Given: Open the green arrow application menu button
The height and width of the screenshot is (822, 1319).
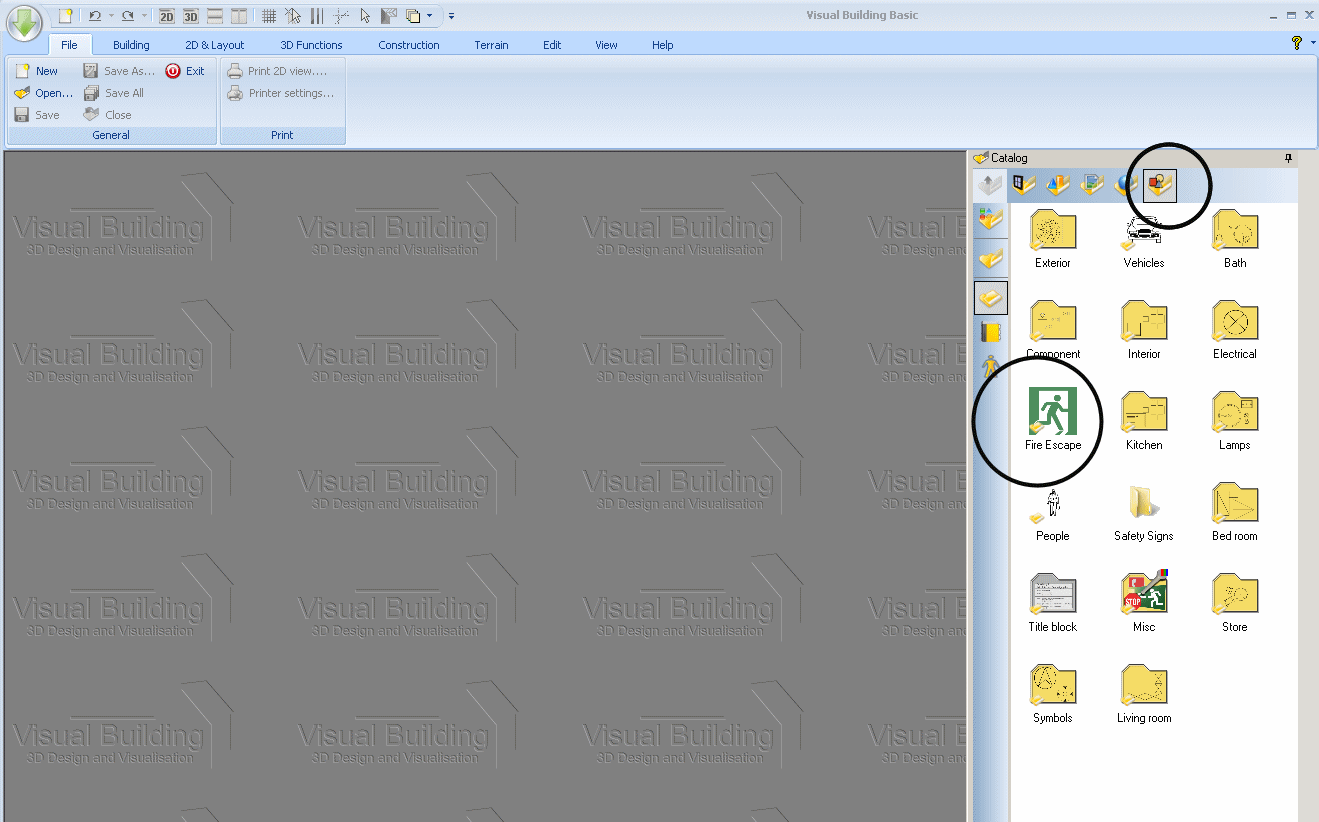Looking at the screenshot, I should coord(24,23).
